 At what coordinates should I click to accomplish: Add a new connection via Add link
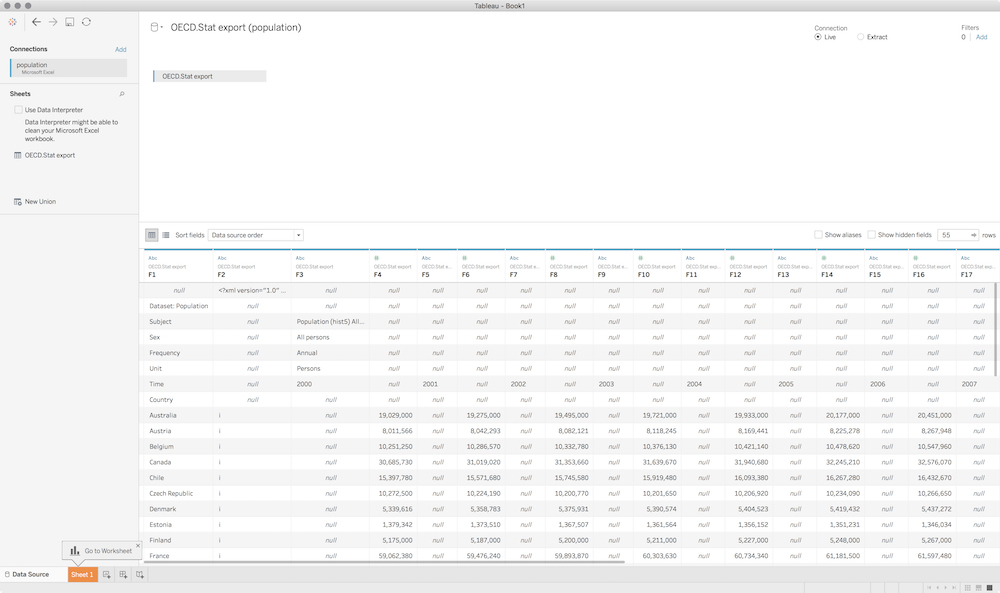[121, 49]
